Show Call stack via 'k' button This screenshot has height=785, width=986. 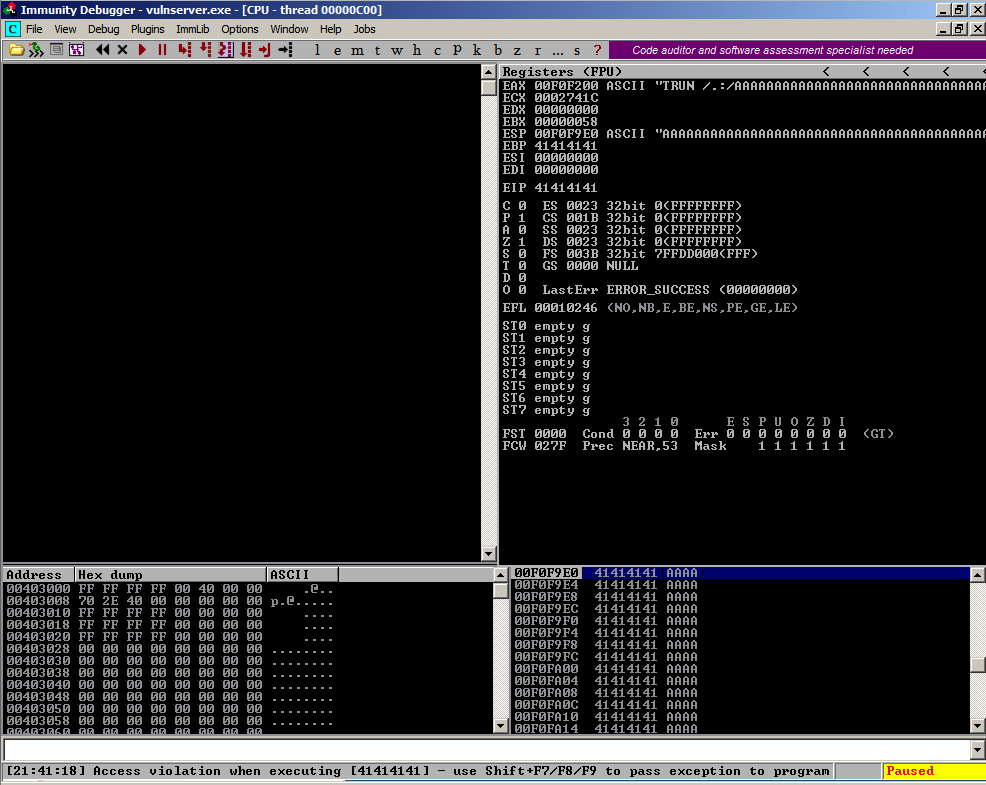tap(477, 50)
